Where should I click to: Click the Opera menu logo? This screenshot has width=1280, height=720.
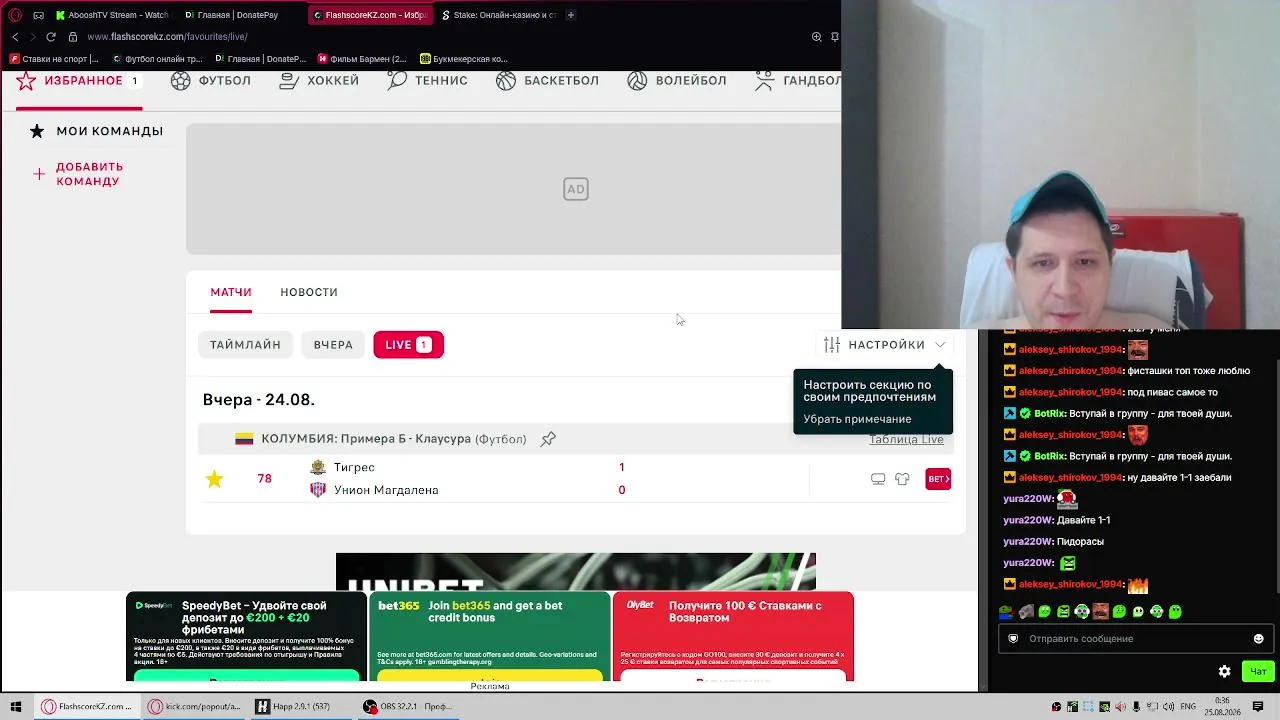click(x=15, y=15)
